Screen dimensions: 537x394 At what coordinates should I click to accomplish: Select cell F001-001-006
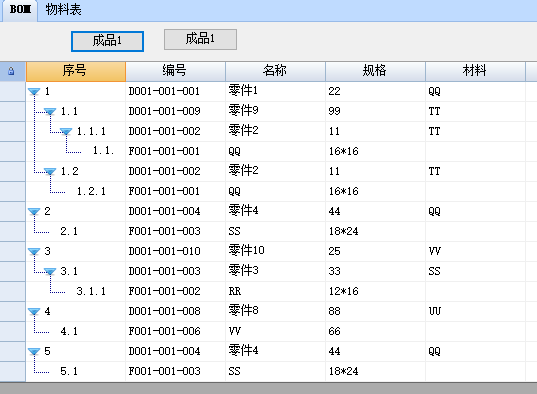(x=175, y=331)
